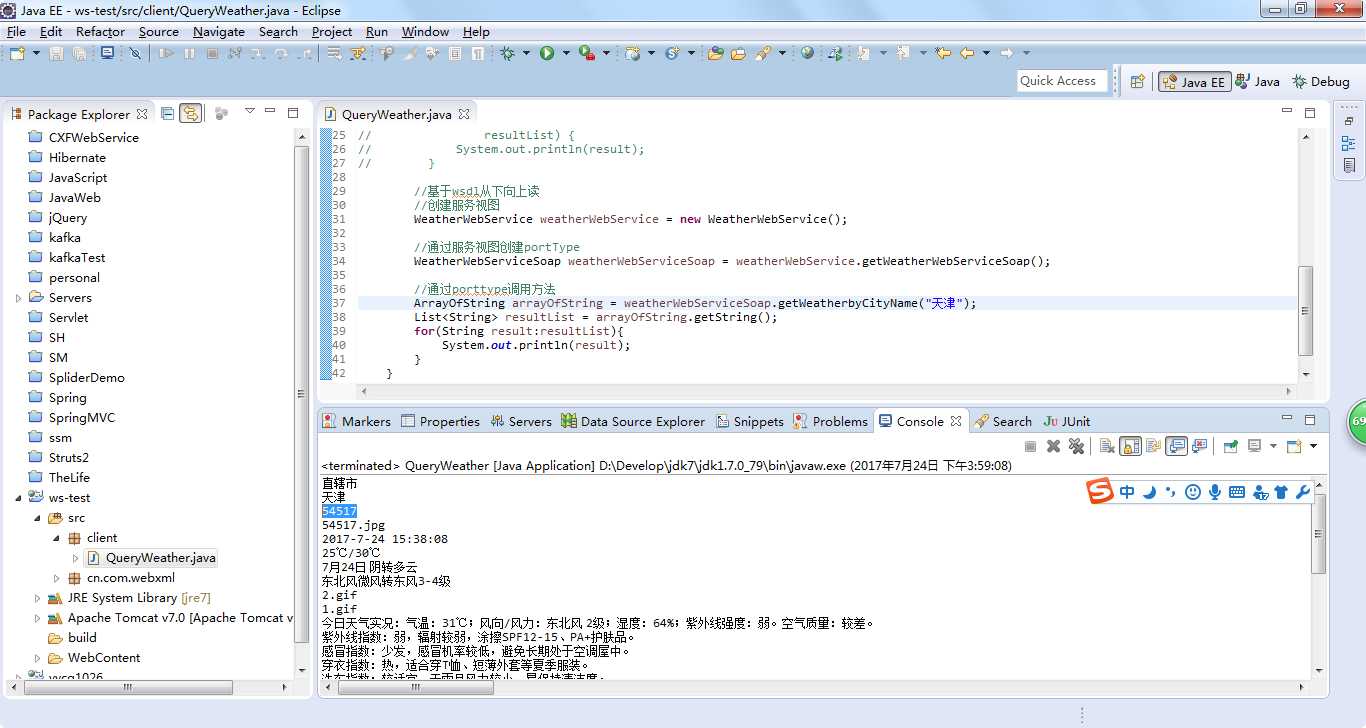Collapse the ws-test project node
Screen dimensions: 1366x728
(x=18, y=498)
